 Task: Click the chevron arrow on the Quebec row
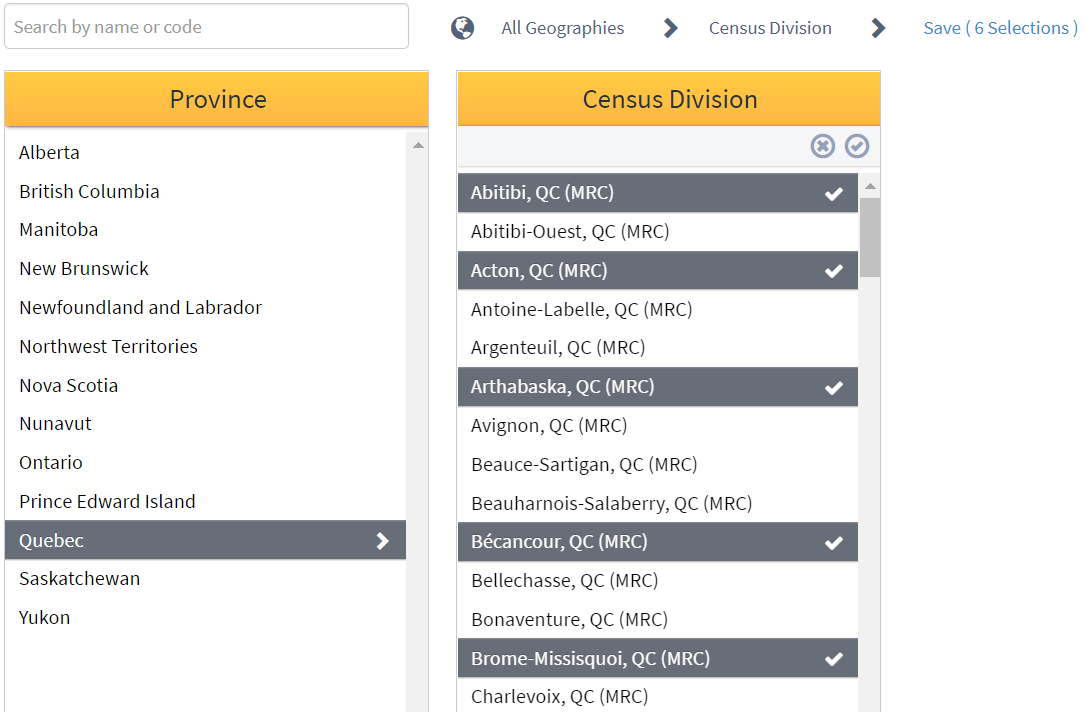coord(382,541)
